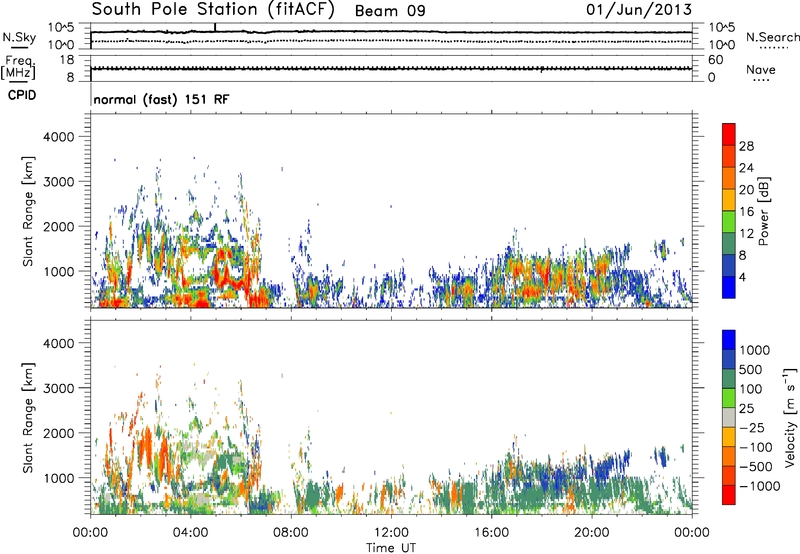Click the N.Sky legend label
This screenshot has height=554, width=800.
click(19, 37)
